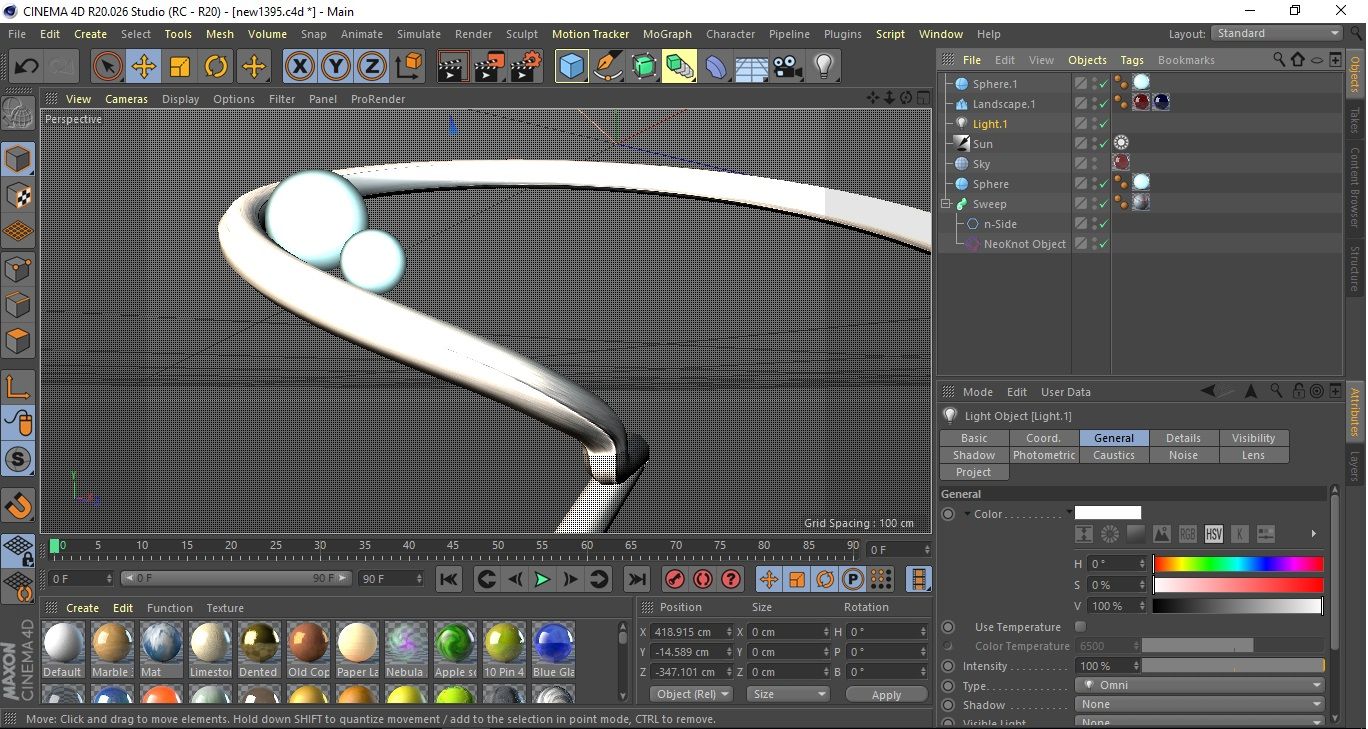The width and height of the screenshot is (1368, 729).
Task: Activate the Rotate tool
Action: tap(216, 67)
